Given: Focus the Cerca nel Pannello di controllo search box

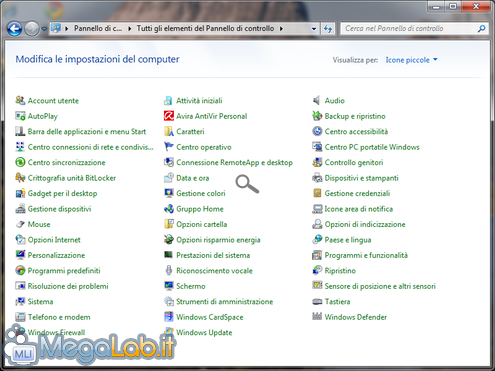Looking at the screenshot, I should click(410, 29).
